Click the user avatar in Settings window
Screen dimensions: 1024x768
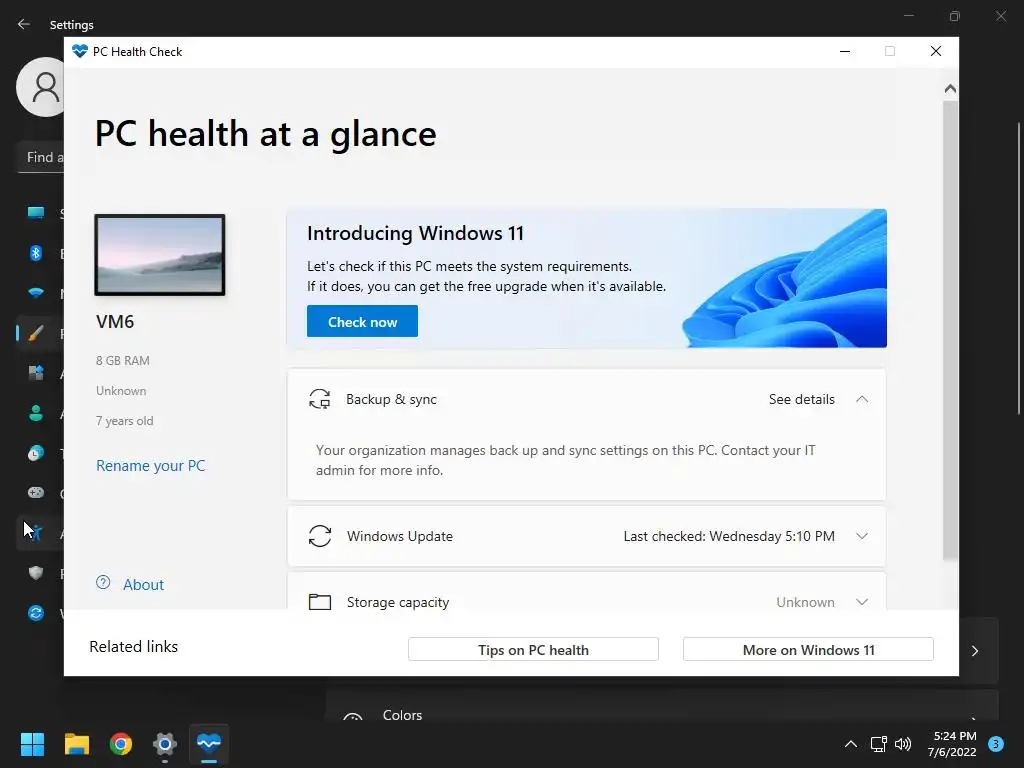(40, 86)
